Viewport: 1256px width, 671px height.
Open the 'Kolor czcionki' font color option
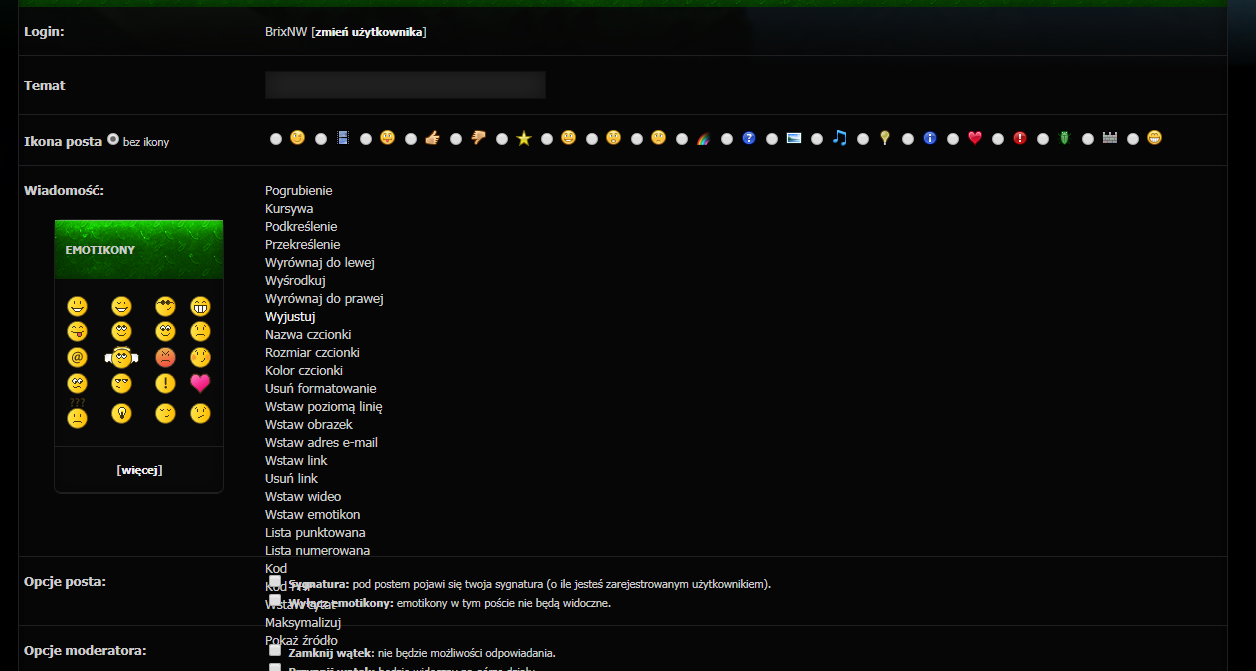pyautogui.click(x=304, y=371)
